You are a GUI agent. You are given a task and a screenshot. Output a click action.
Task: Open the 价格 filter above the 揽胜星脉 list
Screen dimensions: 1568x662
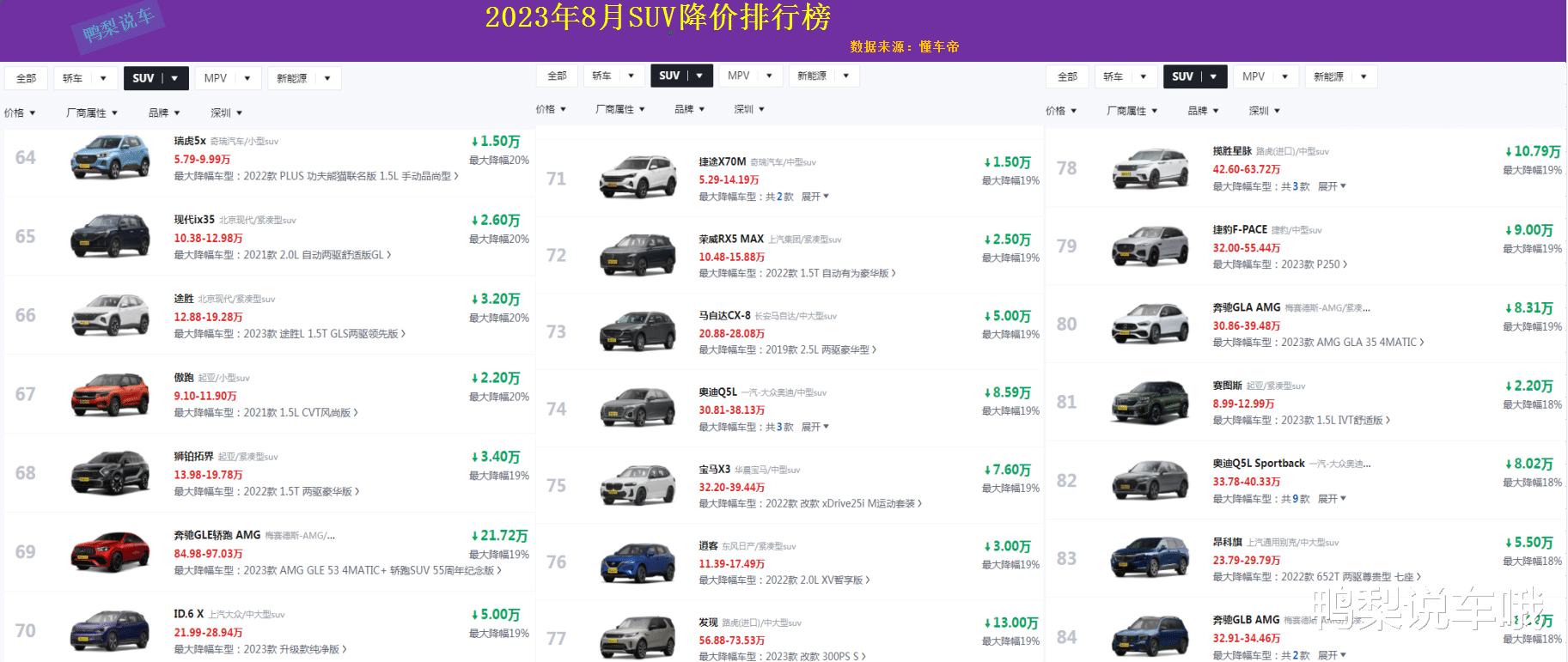pyautogui.click(x=1061, y=111)
